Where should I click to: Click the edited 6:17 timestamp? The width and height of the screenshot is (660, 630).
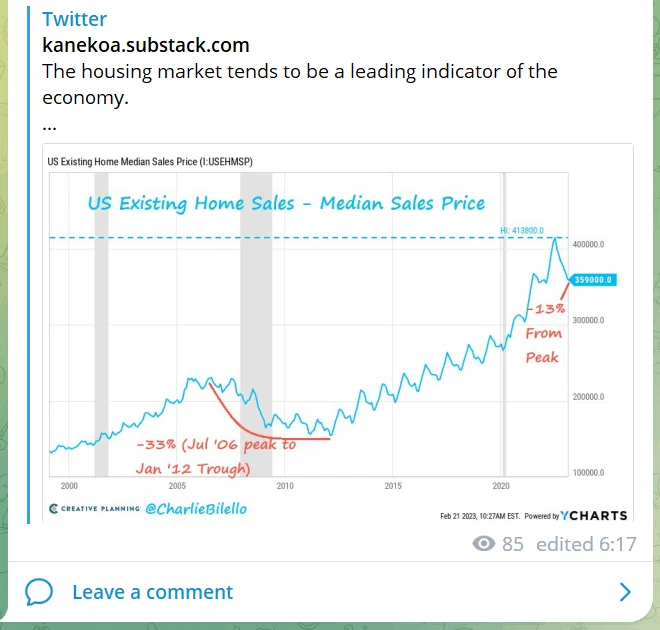point(586,544)
